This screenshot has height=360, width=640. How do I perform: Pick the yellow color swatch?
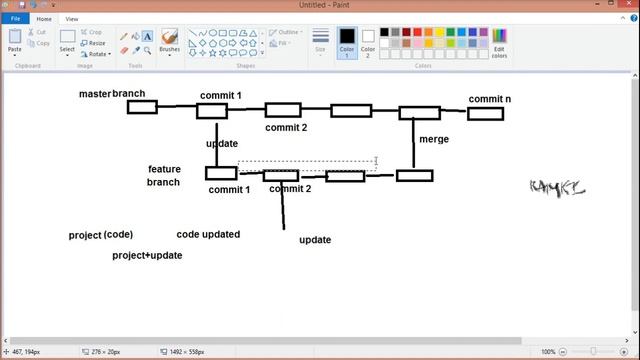point(440,32)
